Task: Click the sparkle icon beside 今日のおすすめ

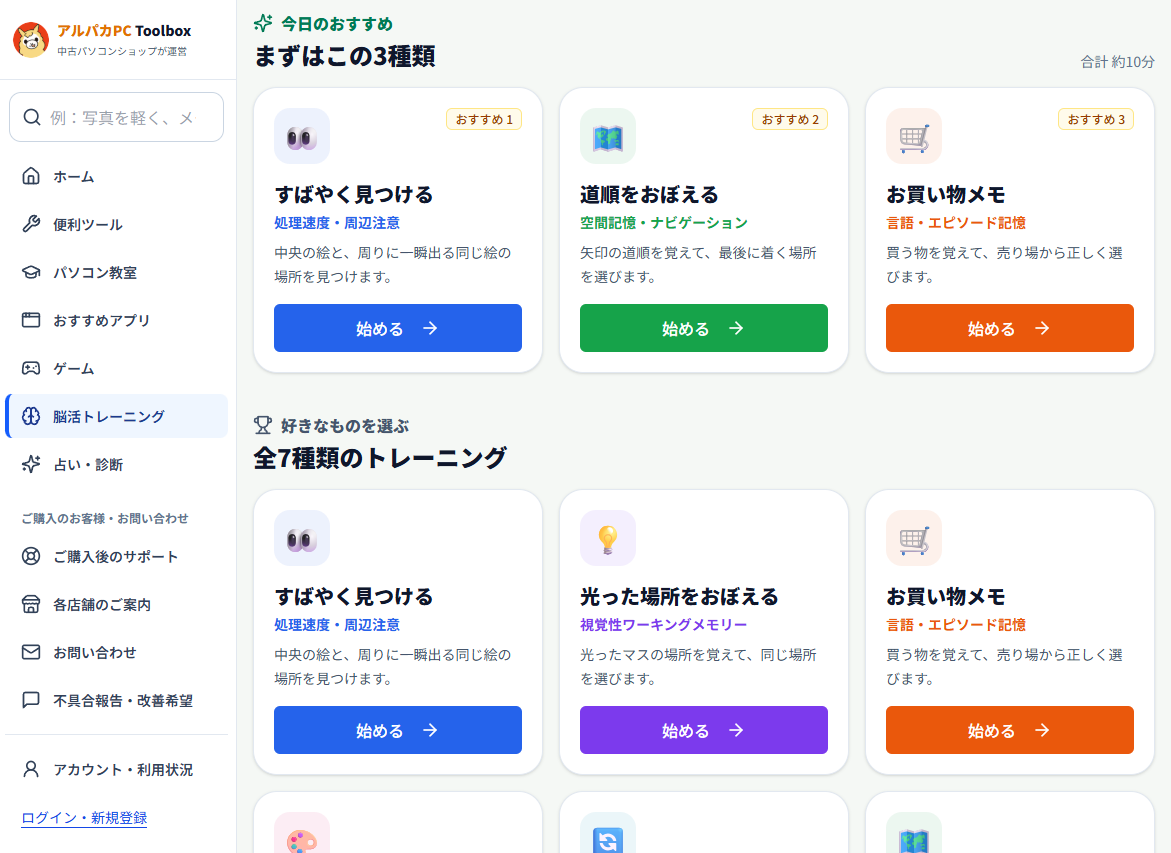Action: click(x=263, y=23)
